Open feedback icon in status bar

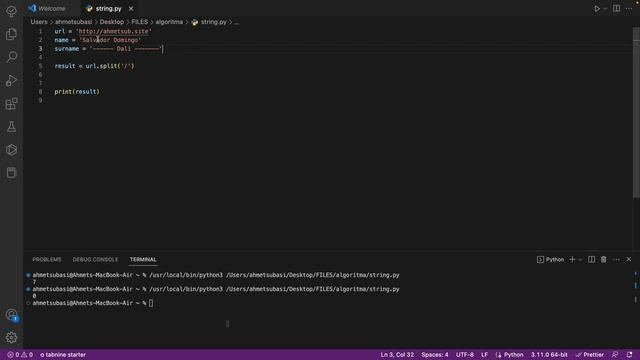pyautogui.click(x=615, y=355)
